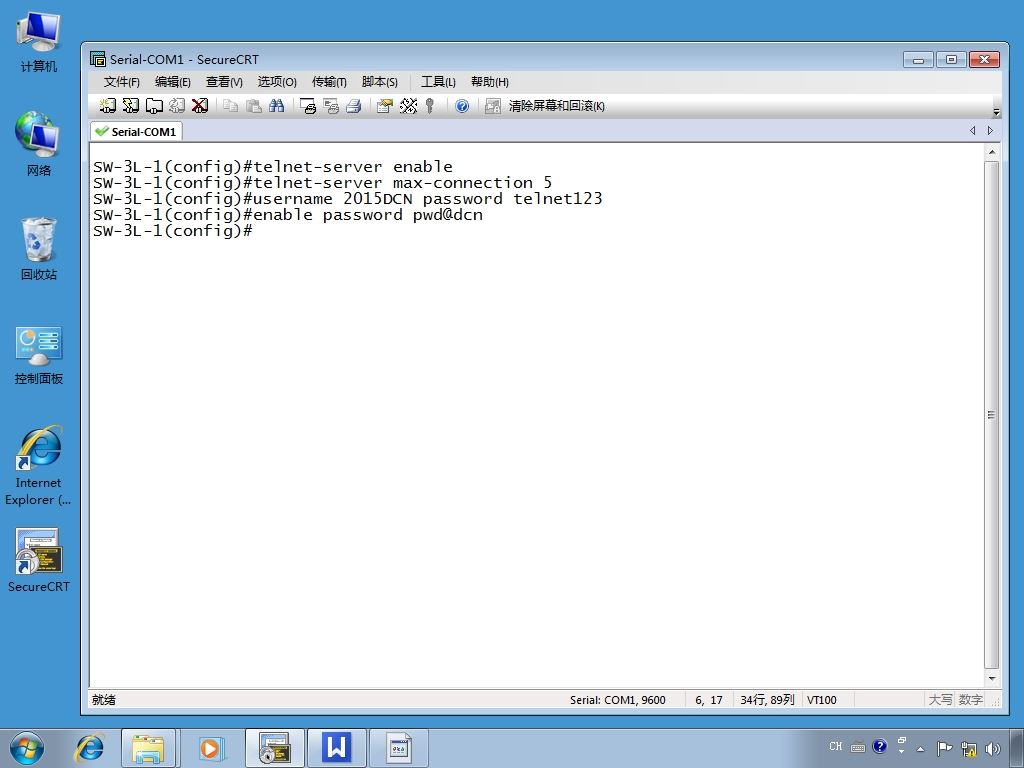Click the 大写 caps lock indicator
Image resolution: width=1024 pixels, height=768 pixels.
point(940,699)
